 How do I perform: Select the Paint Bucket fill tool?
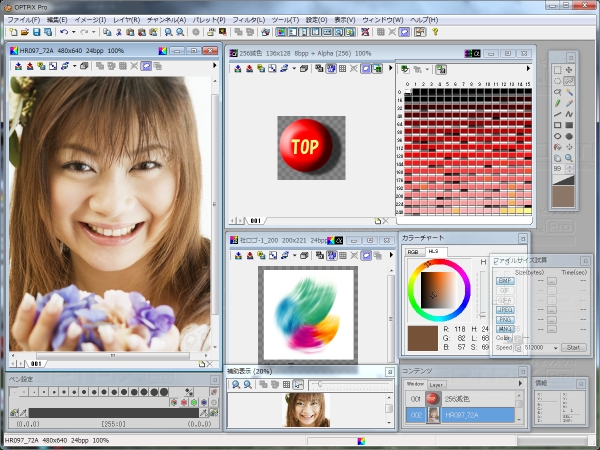(557, 146)
